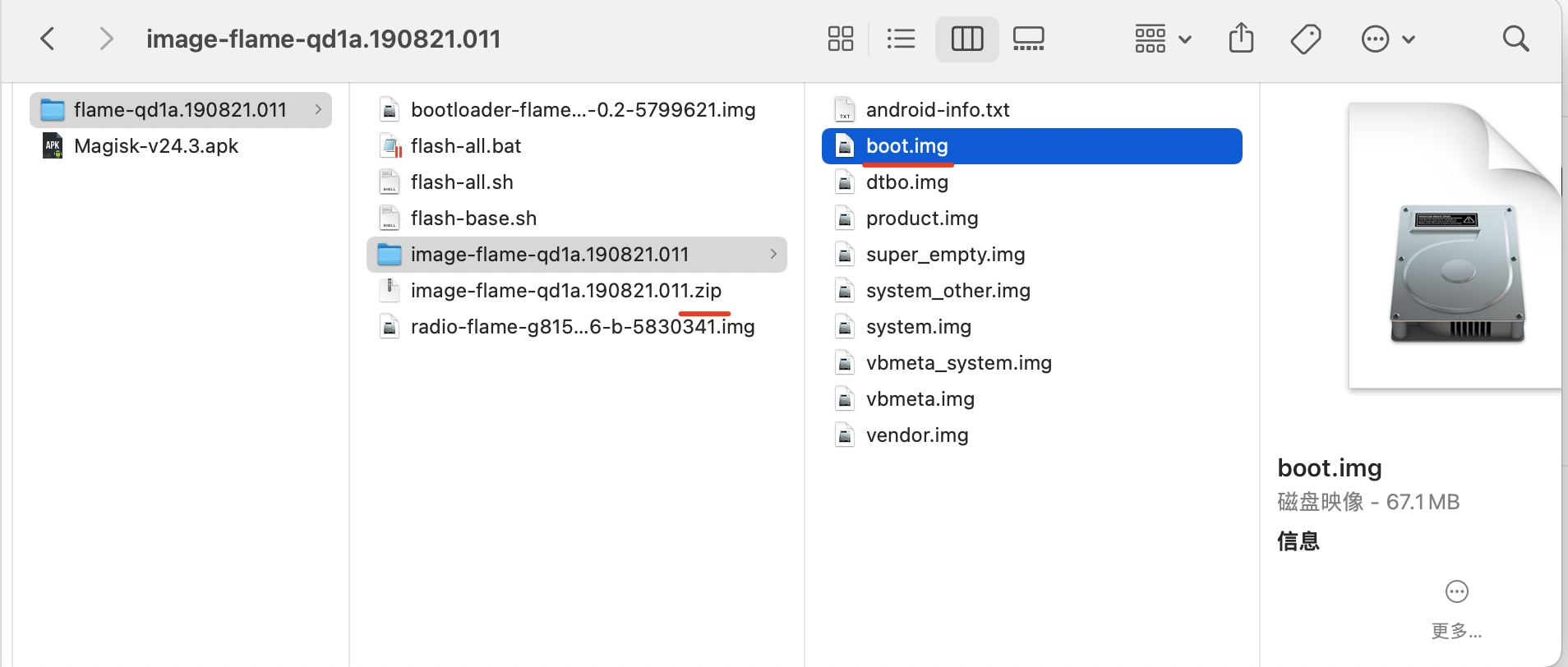Click the search magnifier icon

pos(1515,39)
